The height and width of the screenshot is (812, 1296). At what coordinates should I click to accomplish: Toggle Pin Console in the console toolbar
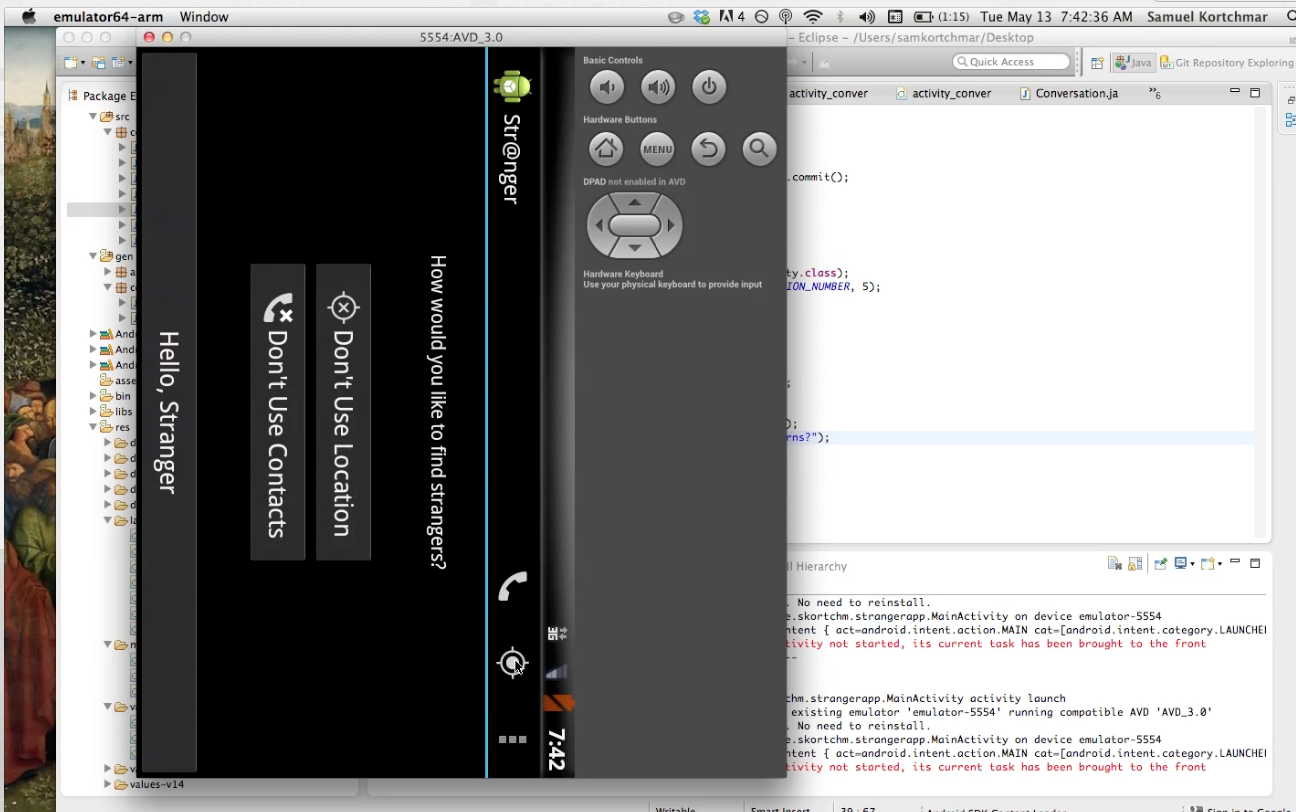(1161, 564)
